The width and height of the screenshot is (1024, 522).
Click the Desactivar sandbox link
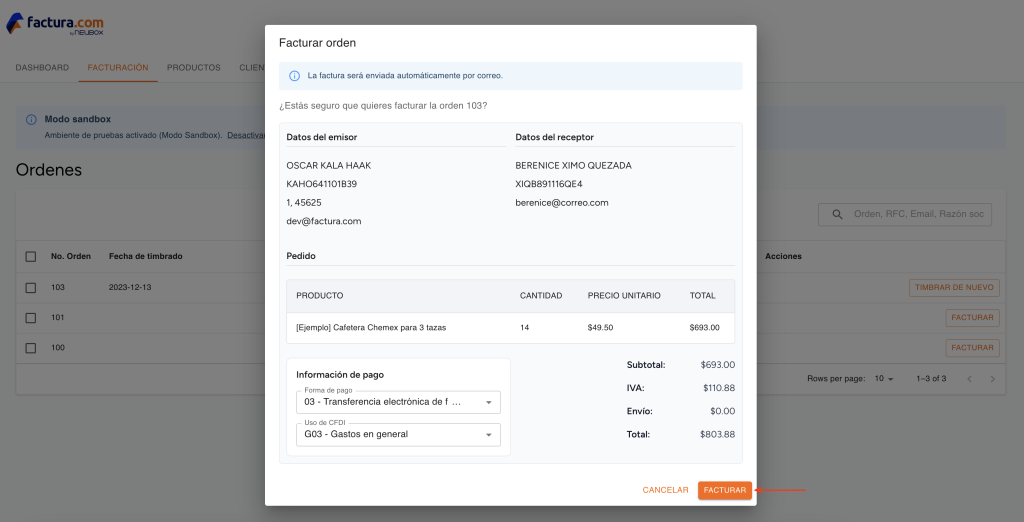tap(246, 135)
